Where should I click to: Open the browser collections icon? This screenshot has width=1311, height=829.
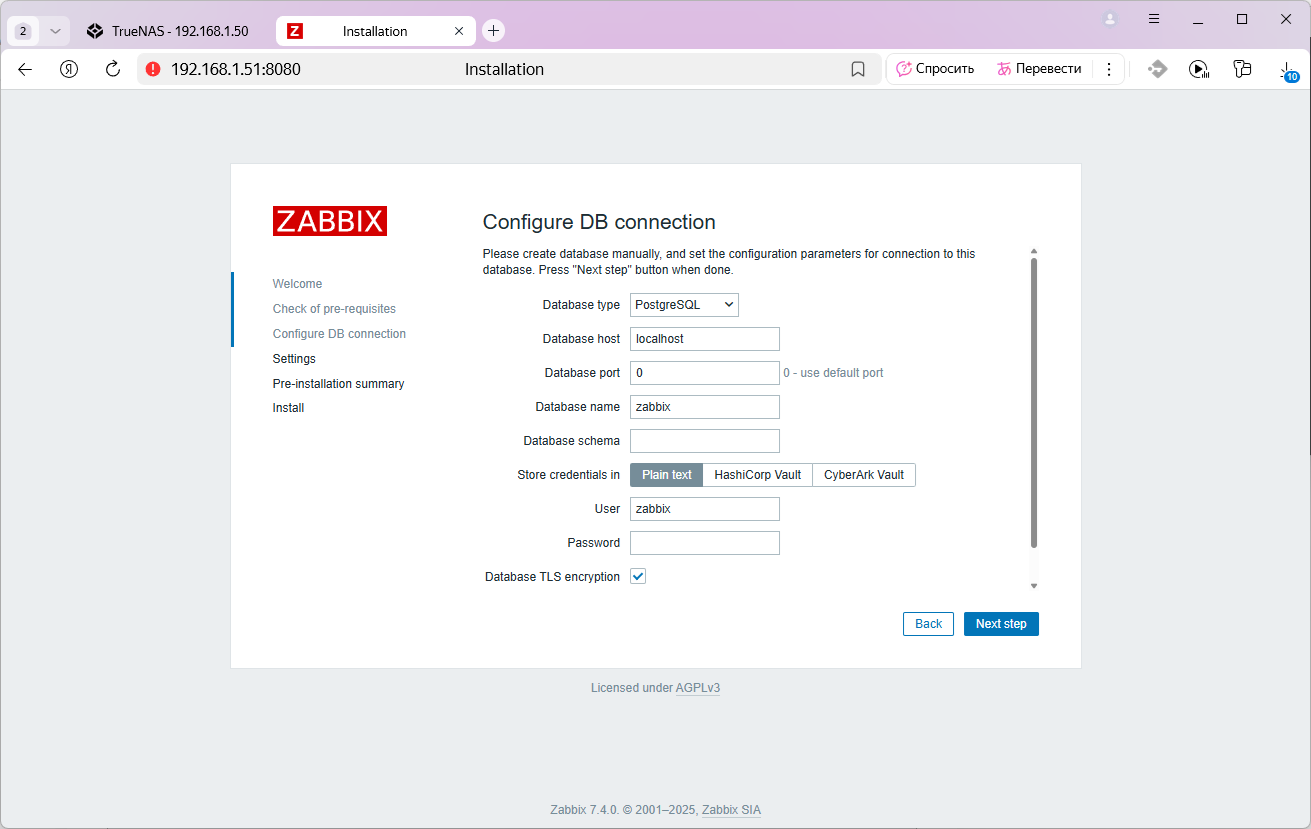pyautogui.click(x=1242, y=69)
